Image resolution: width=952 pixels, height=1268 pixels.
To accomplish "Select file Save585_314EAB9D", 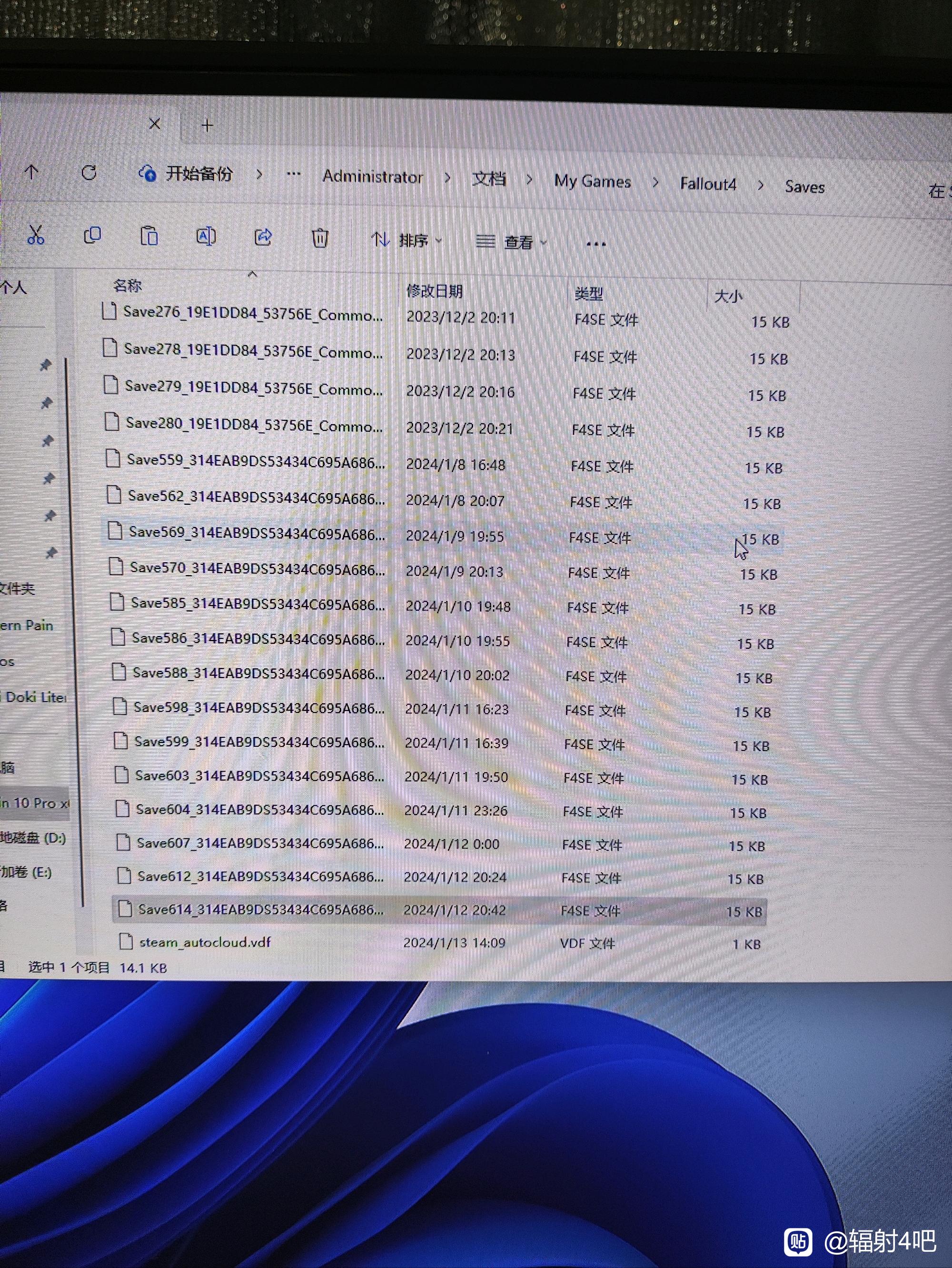I will tap(258, 604).
